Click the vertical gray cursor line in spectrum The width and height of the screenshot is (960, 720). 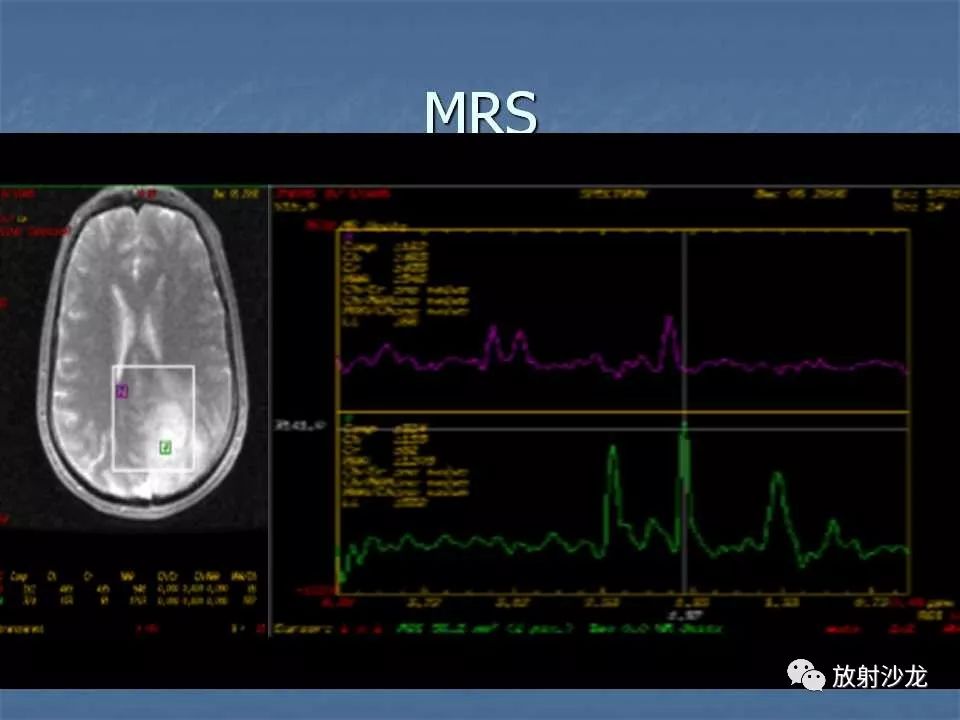pyautogui.click(x=684, y=410)
